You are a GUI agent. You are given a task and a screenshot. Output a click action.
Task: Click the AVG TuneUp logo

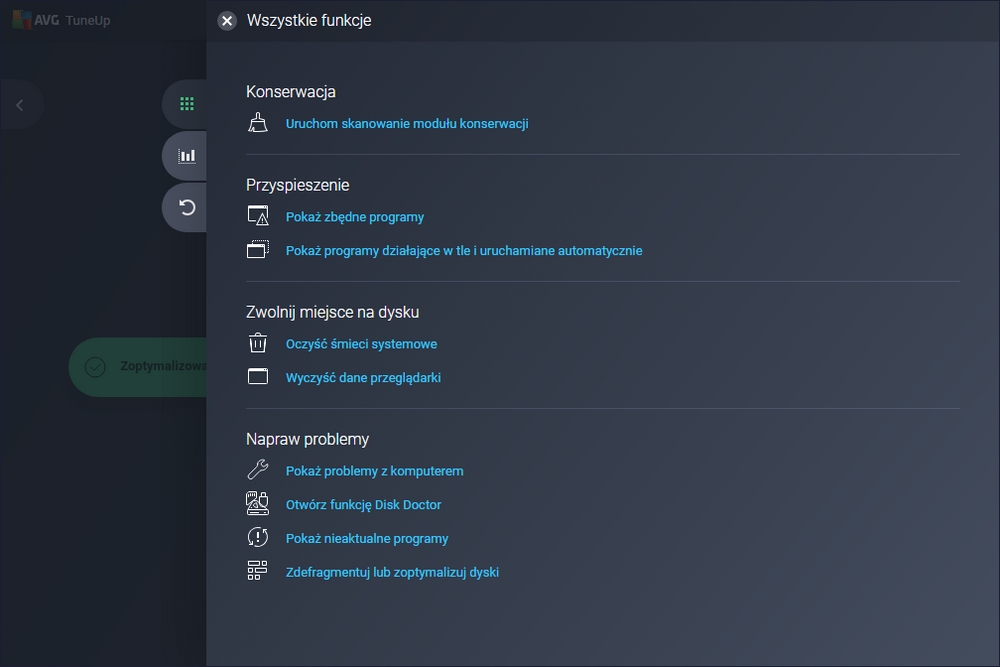click(62, 20)
